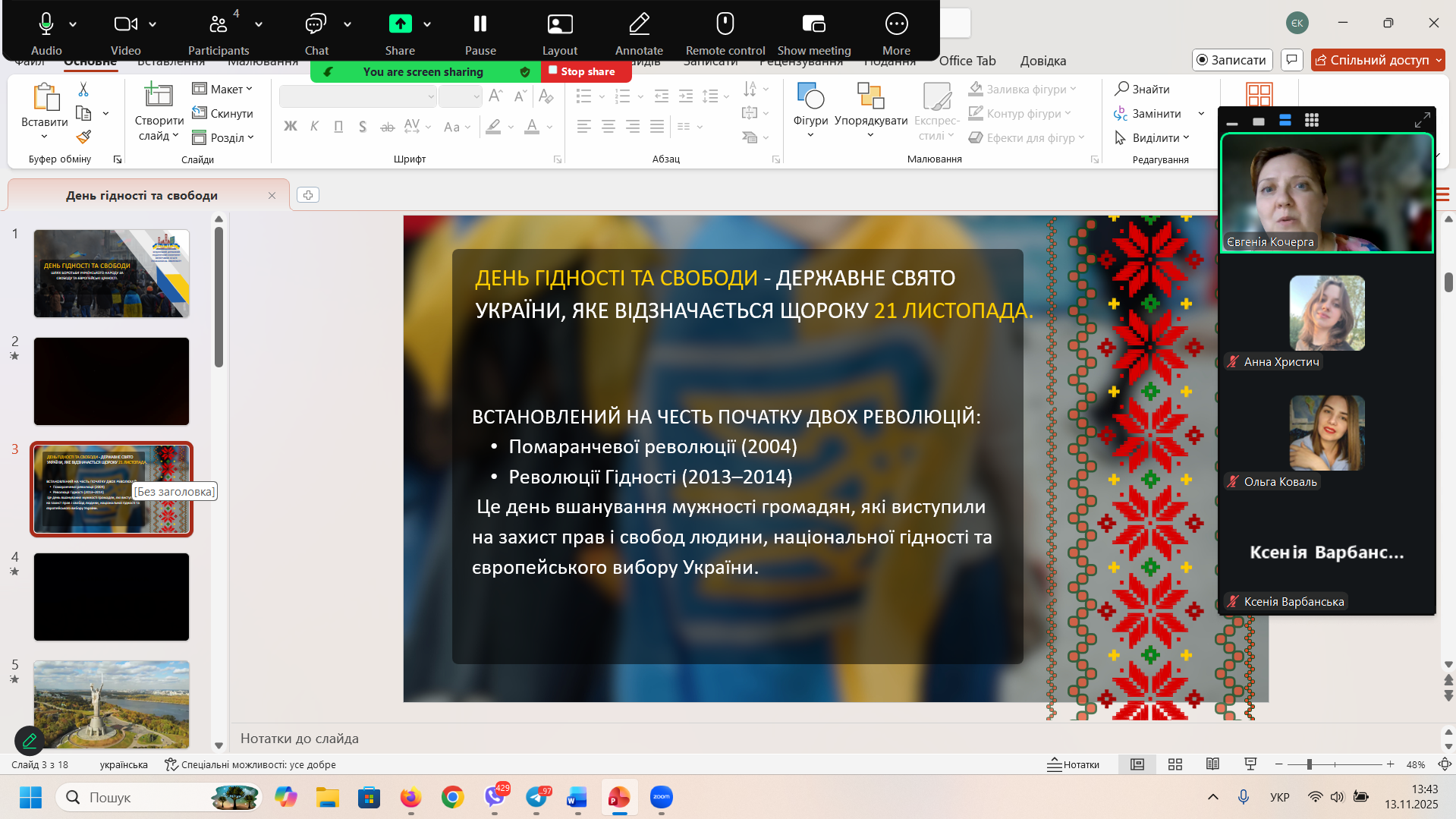The width and height of the screenshot is (1456, 819).
Task: Open the Zoom Chat panel
Action: point(316,25)
